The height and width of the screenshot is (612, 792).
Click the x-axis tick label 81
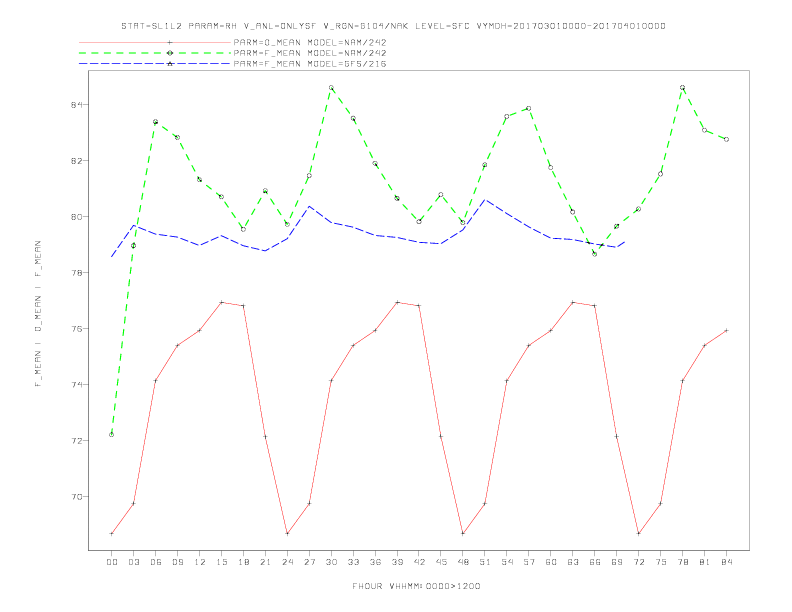705,562
